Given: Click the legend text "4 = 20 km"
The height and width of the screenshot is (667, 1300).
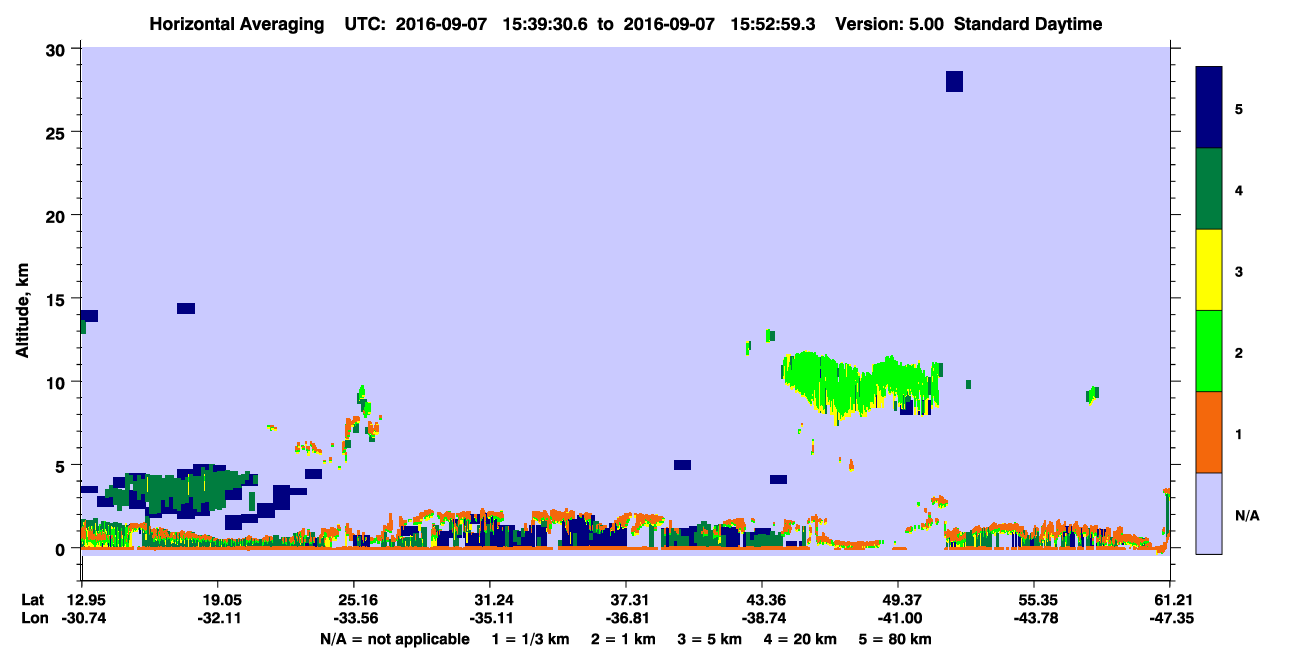Looking at the screenshot, I should (800, 639).
